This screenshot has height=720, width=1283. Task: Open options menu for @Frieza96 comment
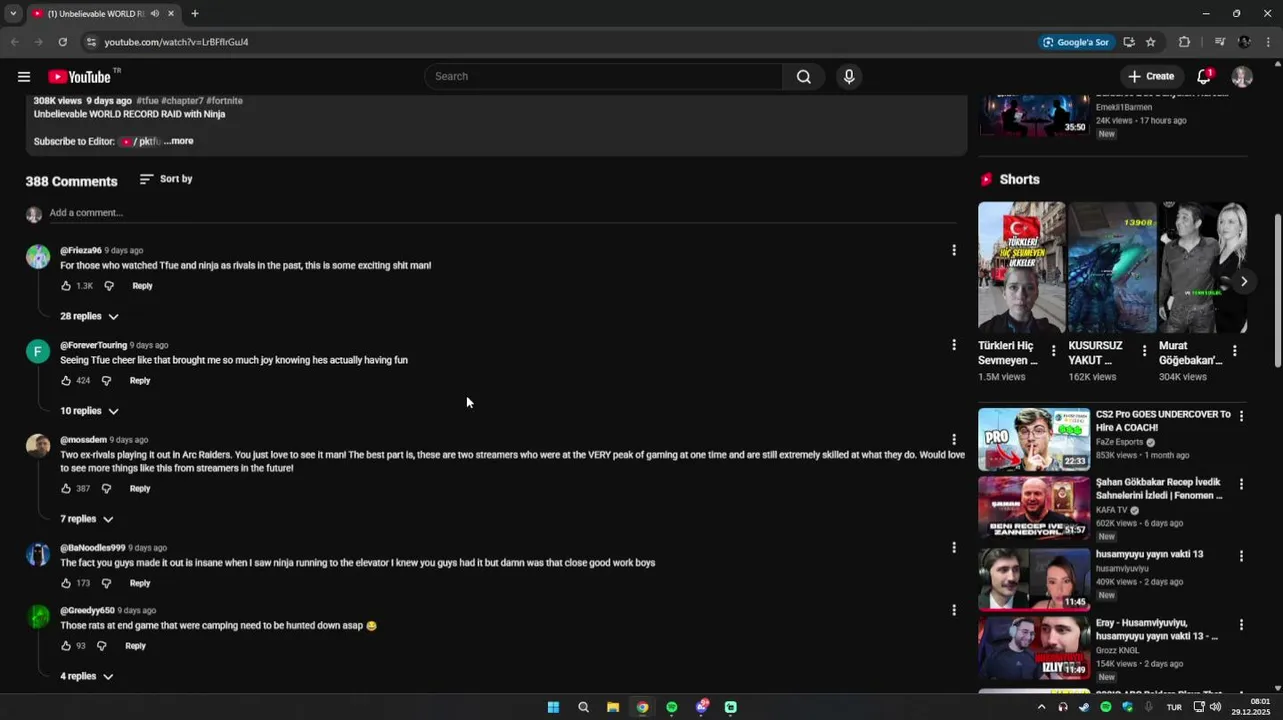953,250
